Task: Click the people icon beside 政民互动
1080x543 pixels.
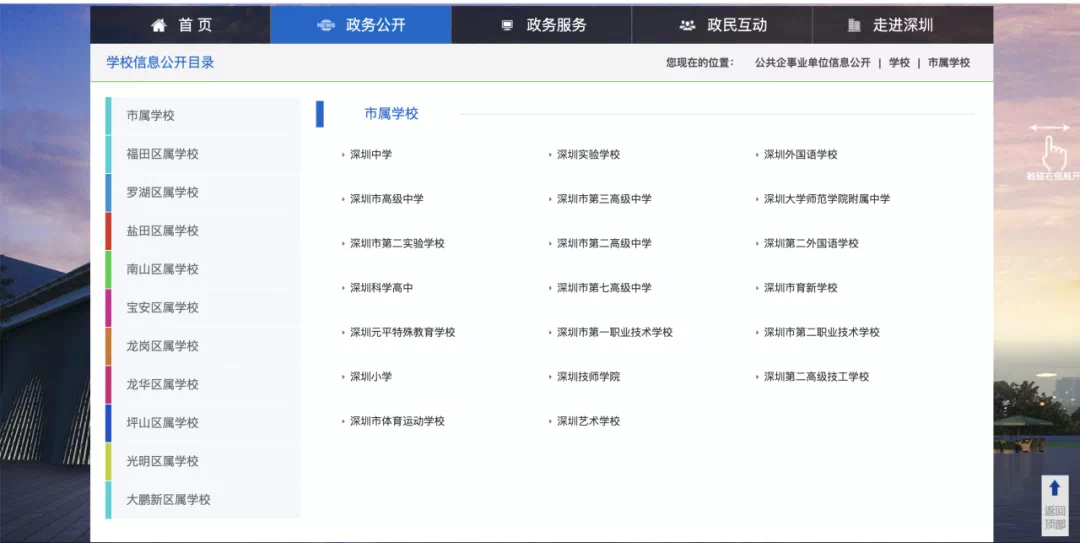Action: click(687, 25)
